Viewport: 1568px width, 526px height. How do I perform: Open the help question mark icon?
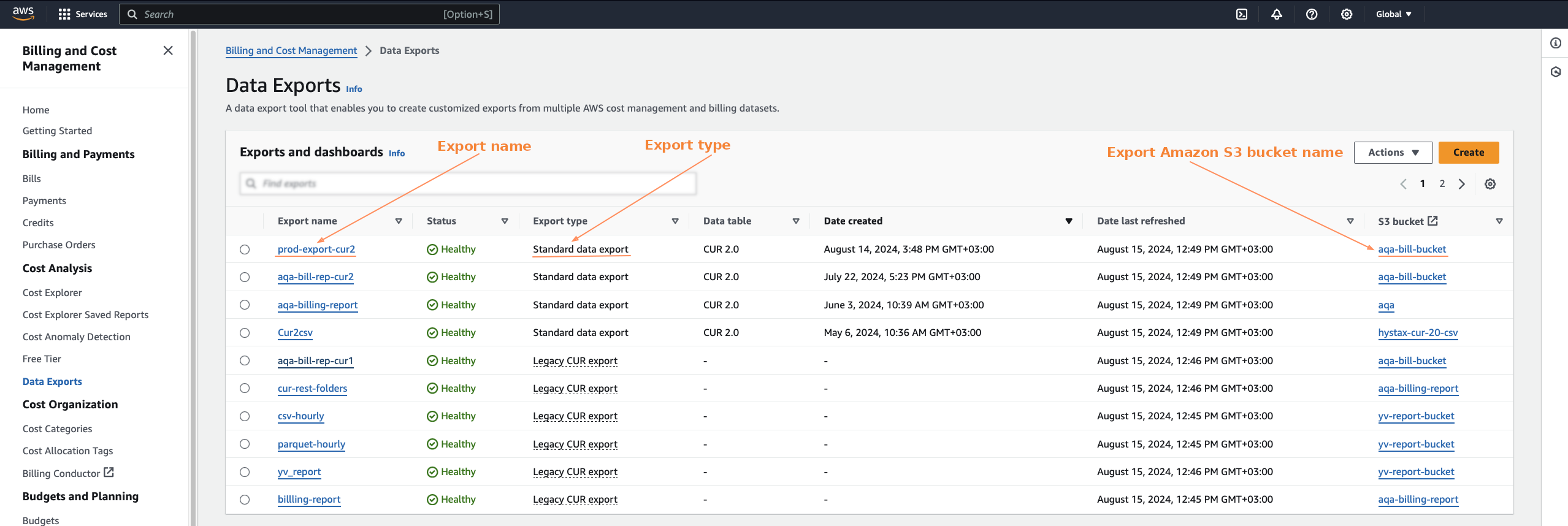pos(1312,14)
